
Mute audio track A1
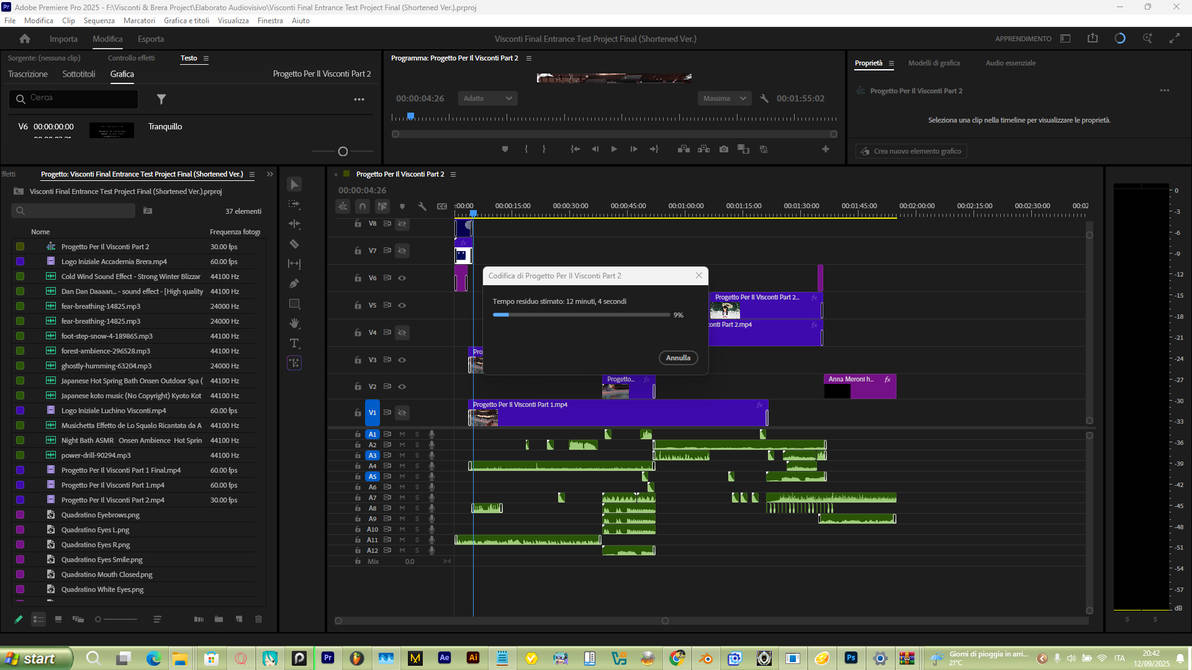pyautogui.click(x=402, y=434)
